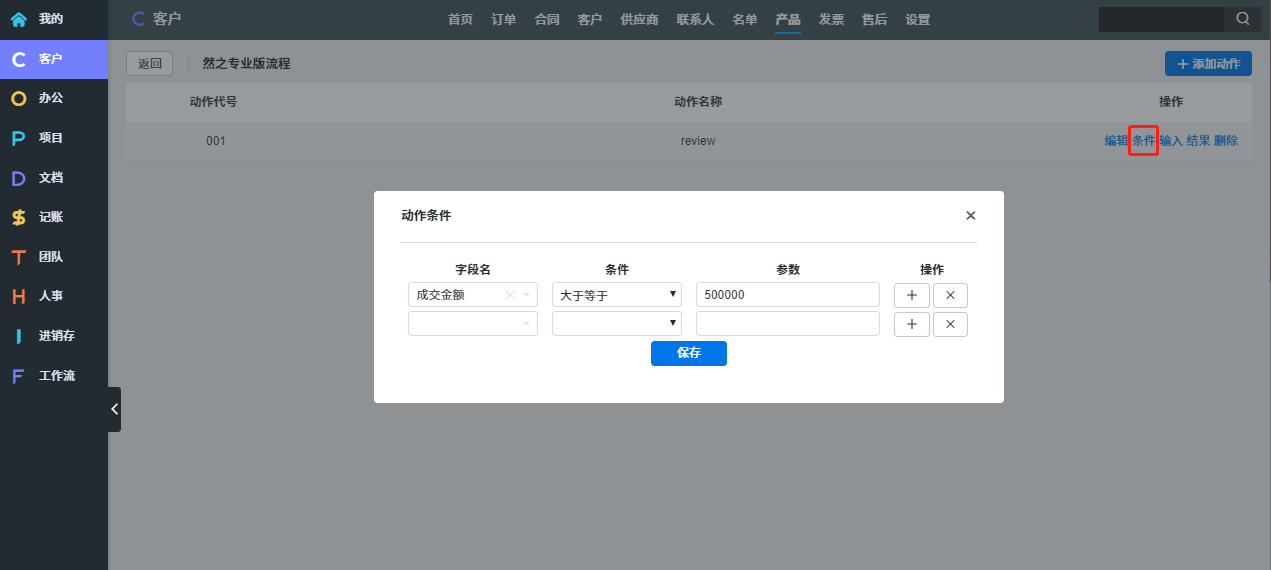Switch to the 合同 contracts tab

(x=547, y=19)
